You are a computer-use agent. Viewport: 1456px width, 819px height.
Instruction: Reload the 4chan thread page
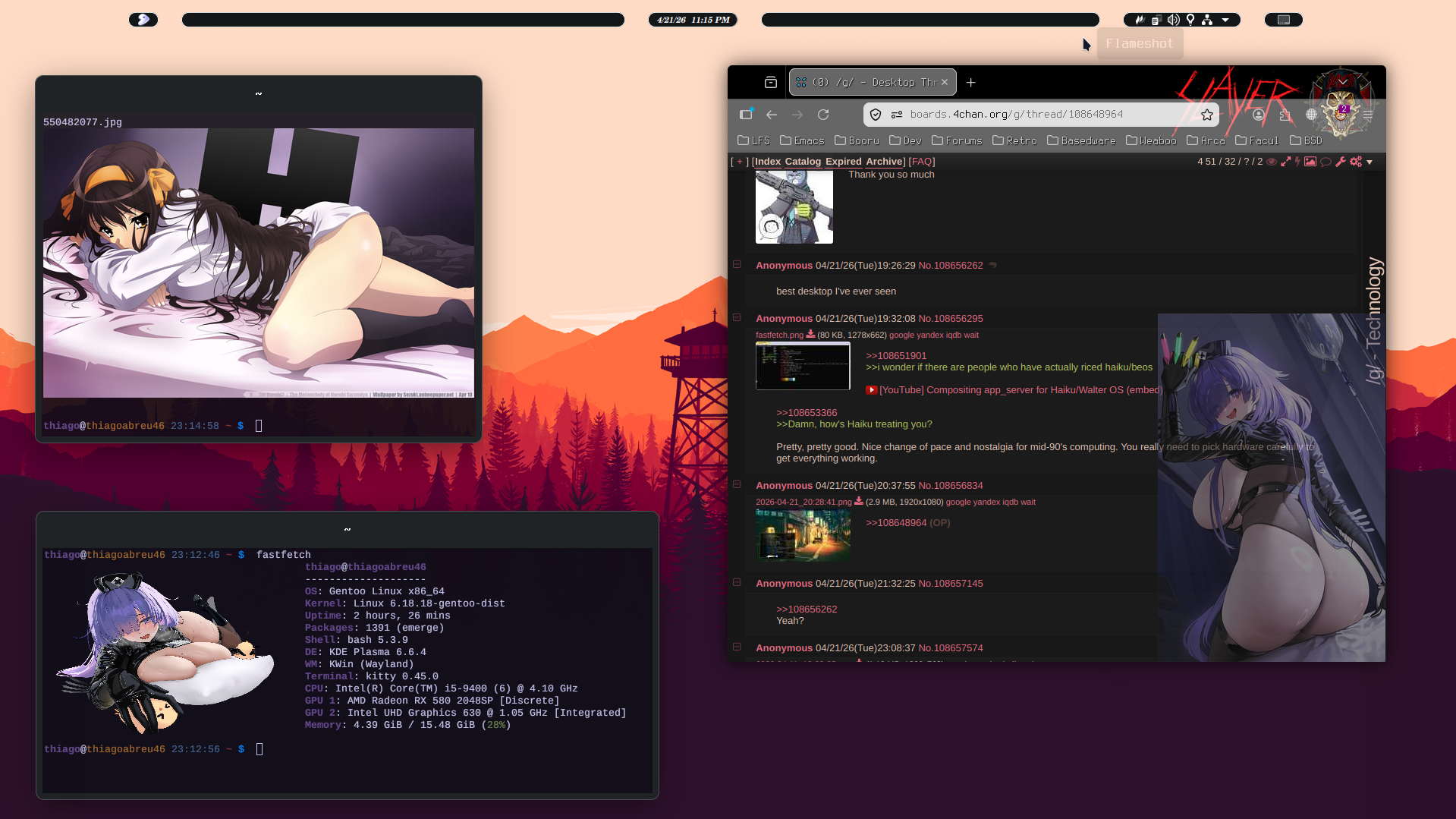coord(823,115)
